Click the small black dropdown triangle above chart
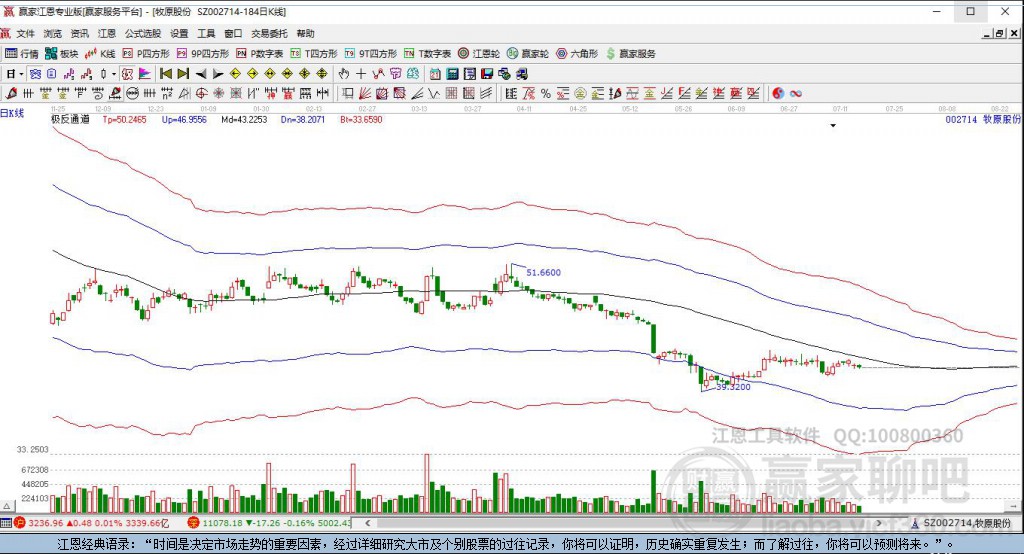This screenshot has height=554, width=1024. [x=833, y=125]
